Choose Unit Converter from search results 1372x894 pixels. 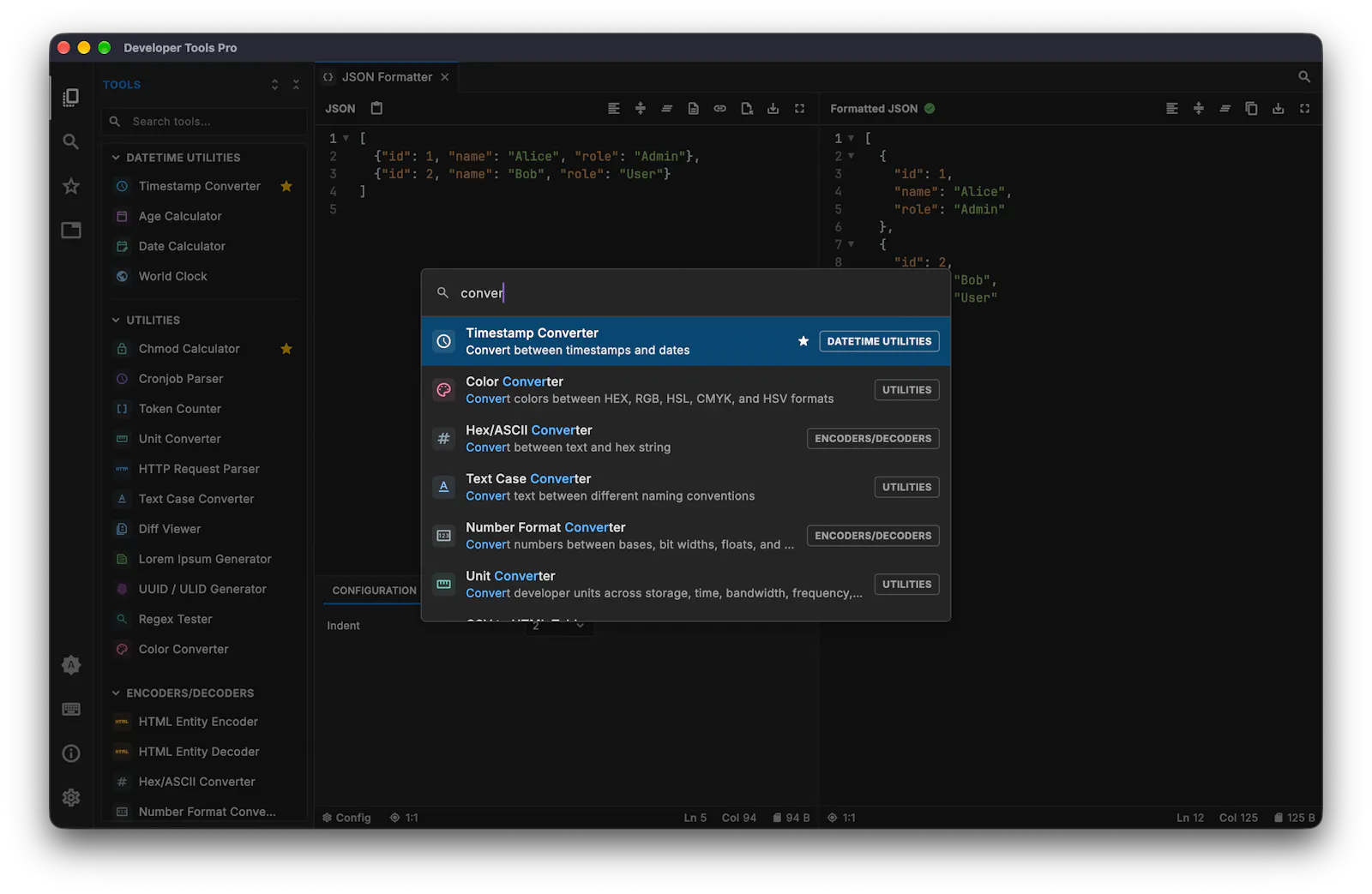click(x=686, y=585)
